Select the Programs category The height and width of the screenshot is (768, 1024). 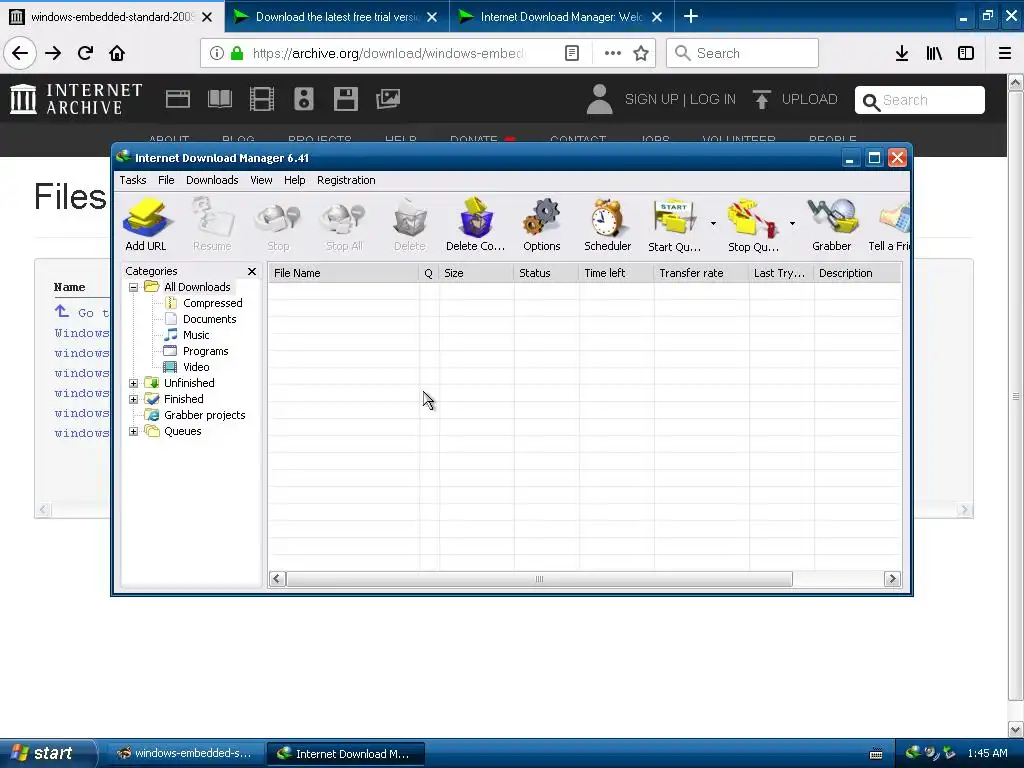[205, 351]
